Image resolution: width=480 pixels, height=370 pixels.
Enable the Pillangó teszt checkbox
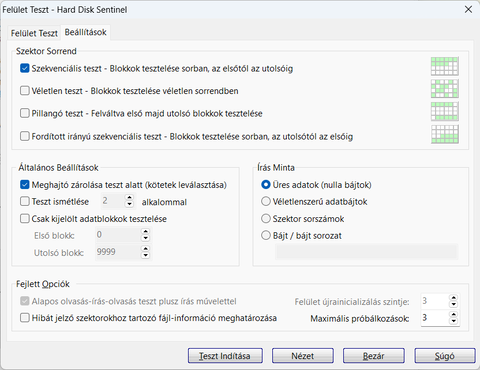coord(25,113)
